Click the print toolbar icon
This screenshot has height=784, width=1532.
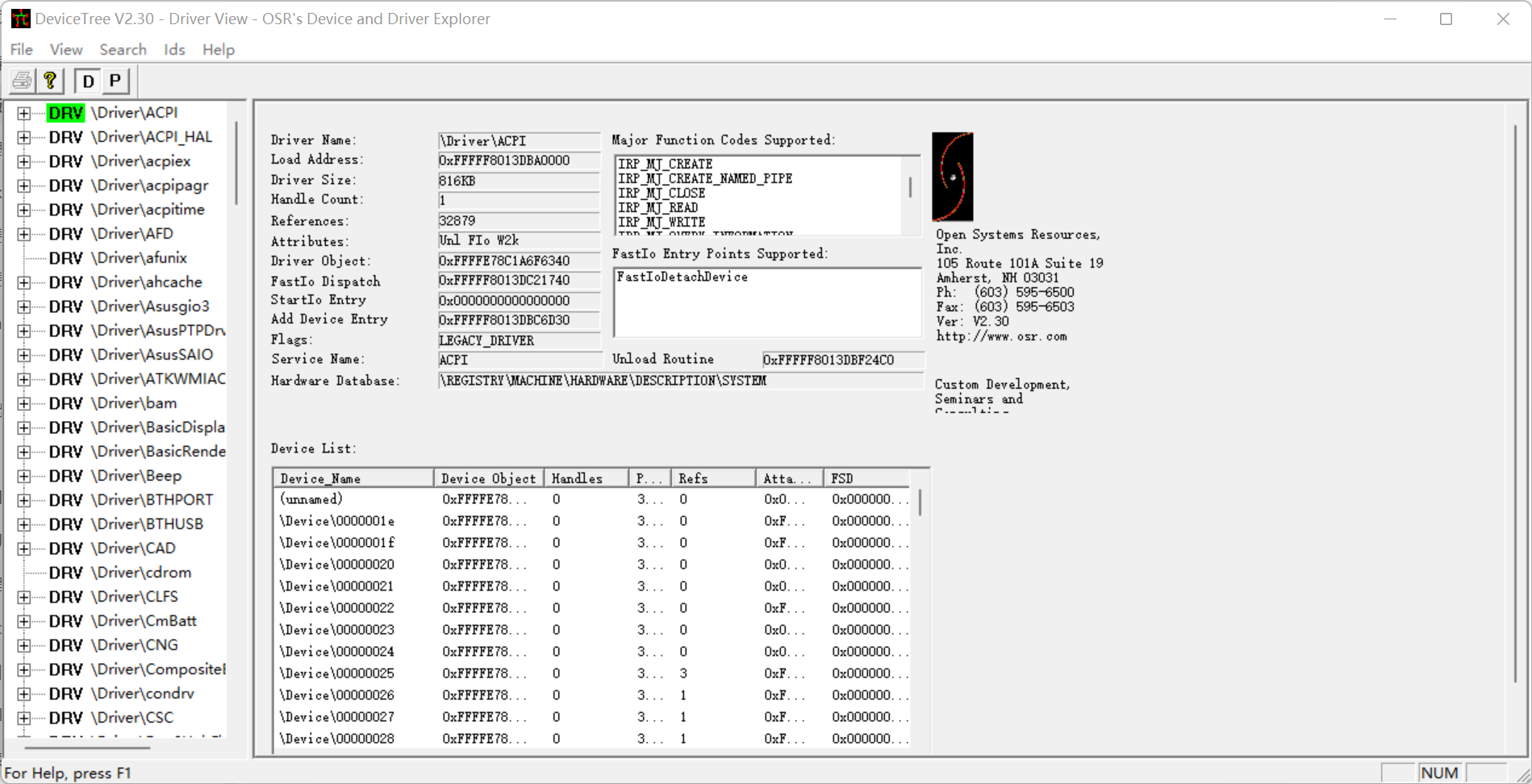click(x=23, y=81)
